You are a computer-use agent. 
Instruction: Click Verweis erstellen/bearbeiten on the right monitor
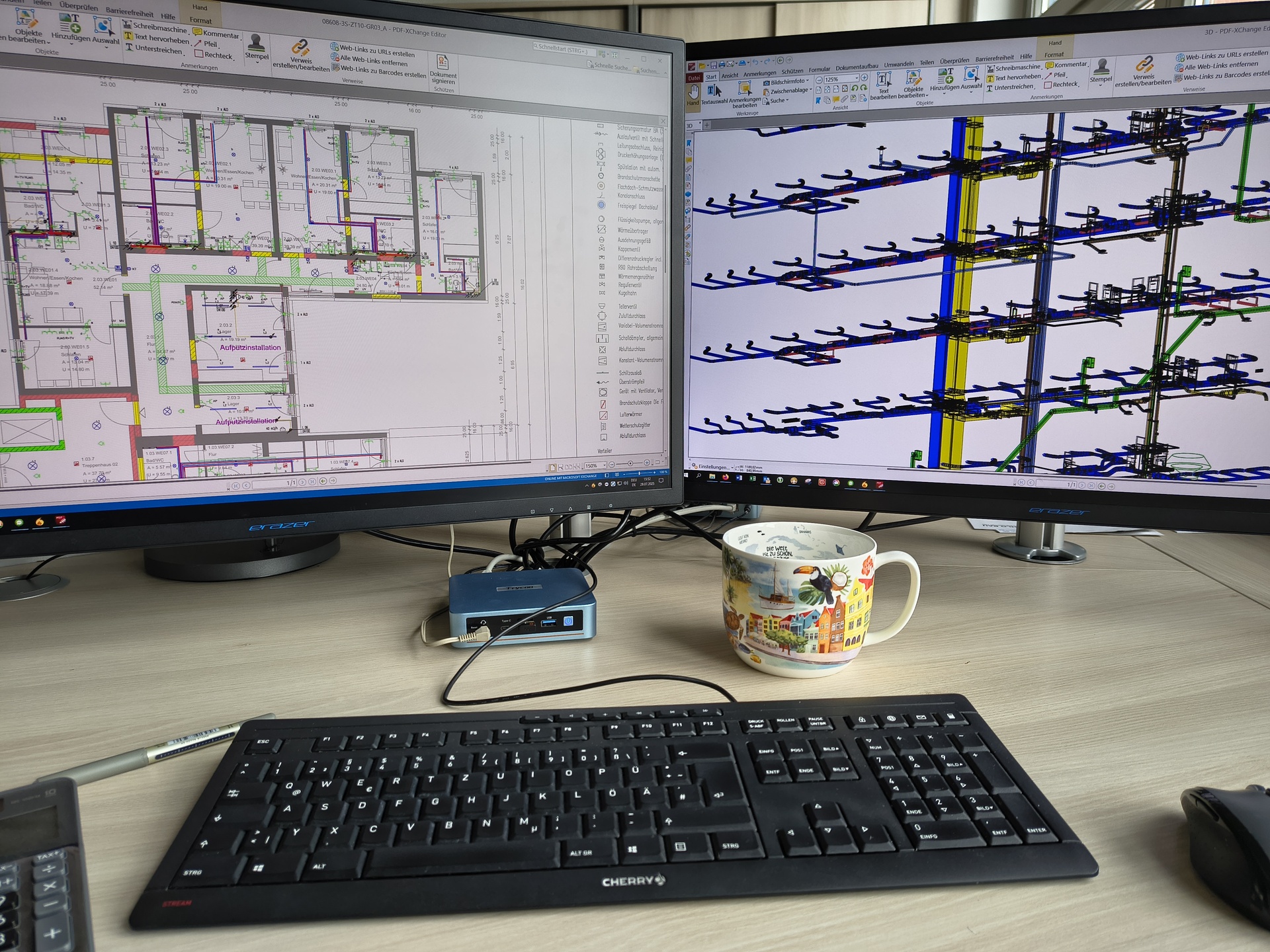1143,72
